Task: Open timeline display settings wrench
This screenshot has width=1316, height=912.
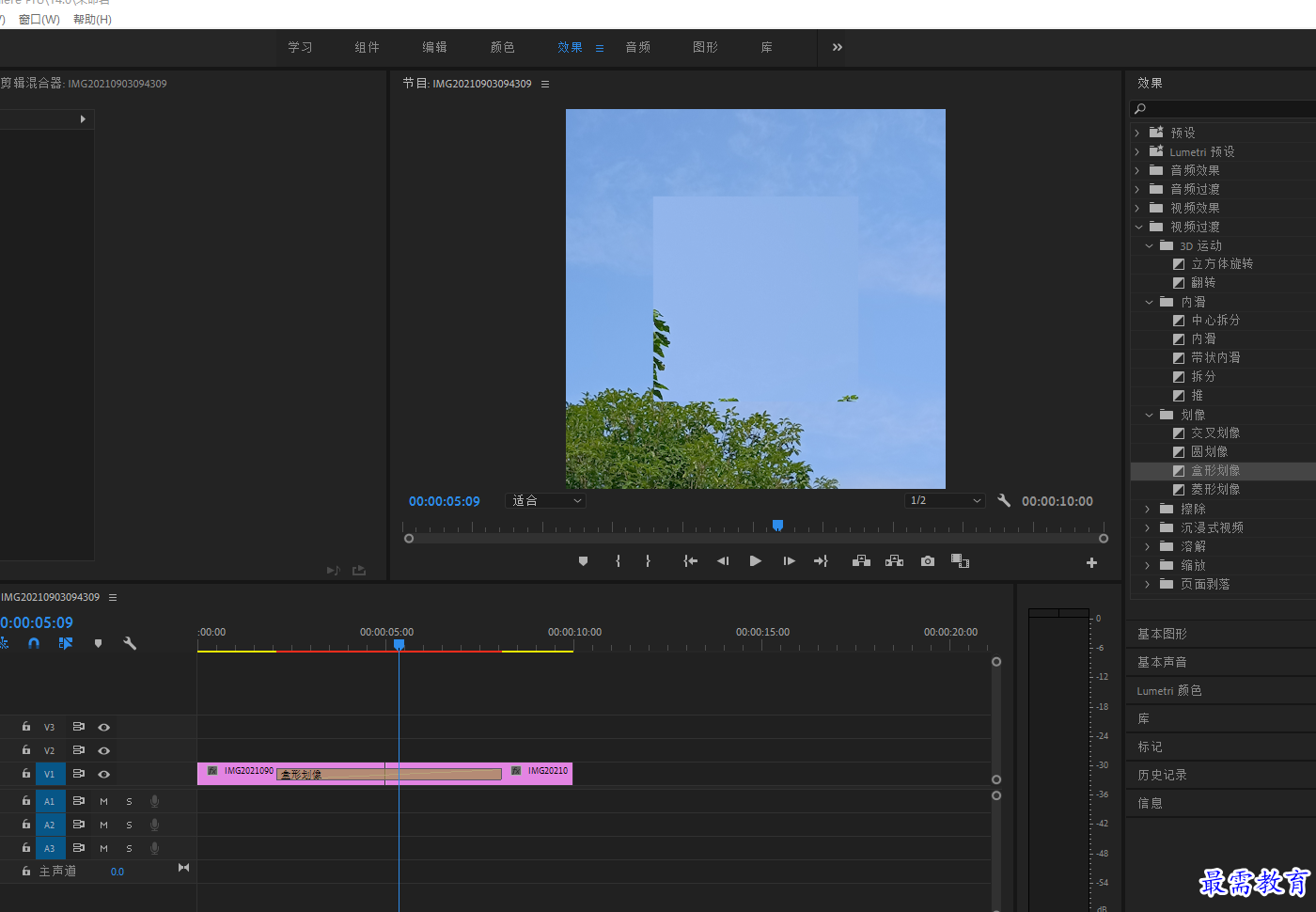Action: click(130, 643)
